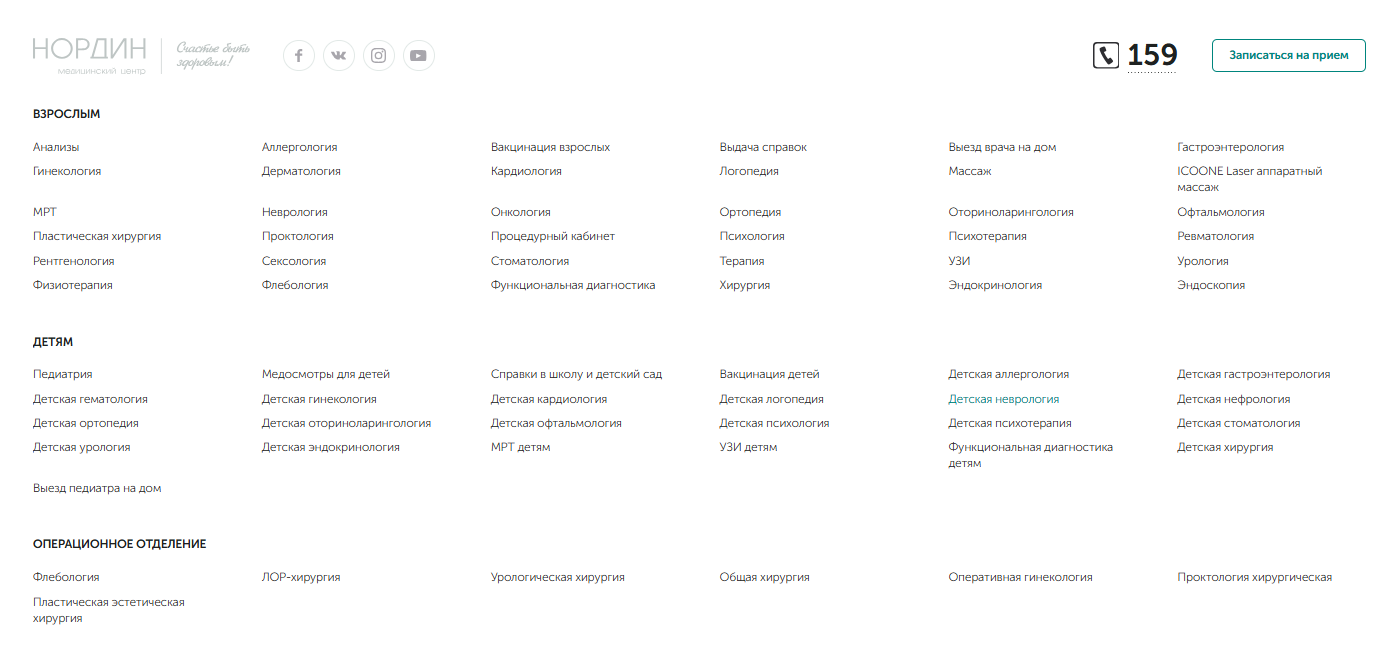Open Пластическая эстетическая хирургия

(x=109, y=610)
